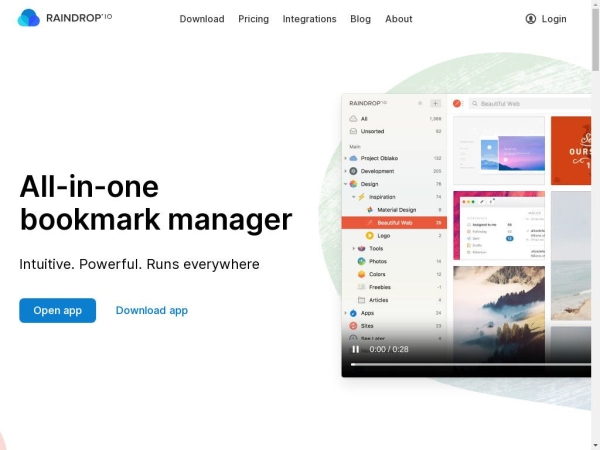
Task: Click the Design colorful collection icon
Action: click(x=353, y=184)
